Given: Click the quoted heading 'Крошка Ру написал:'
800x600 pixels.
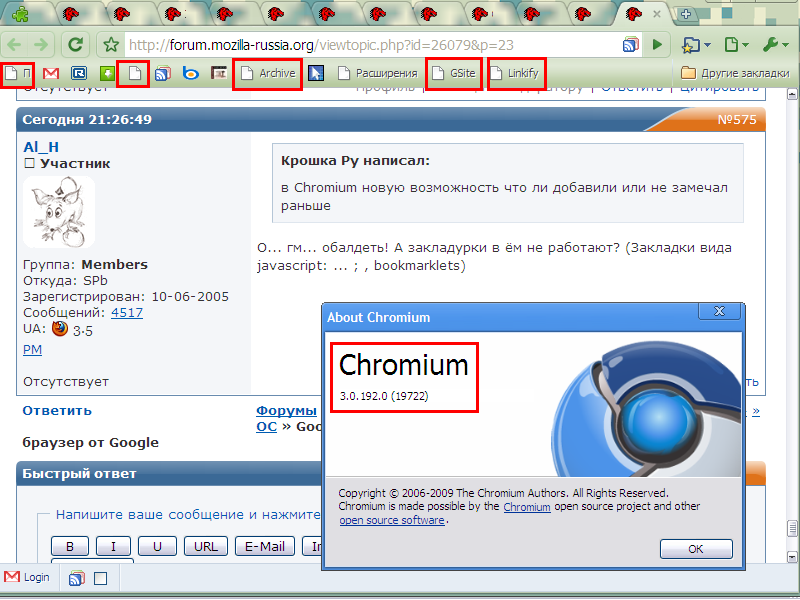Looking at the screenshot, I should coord(355,161).
